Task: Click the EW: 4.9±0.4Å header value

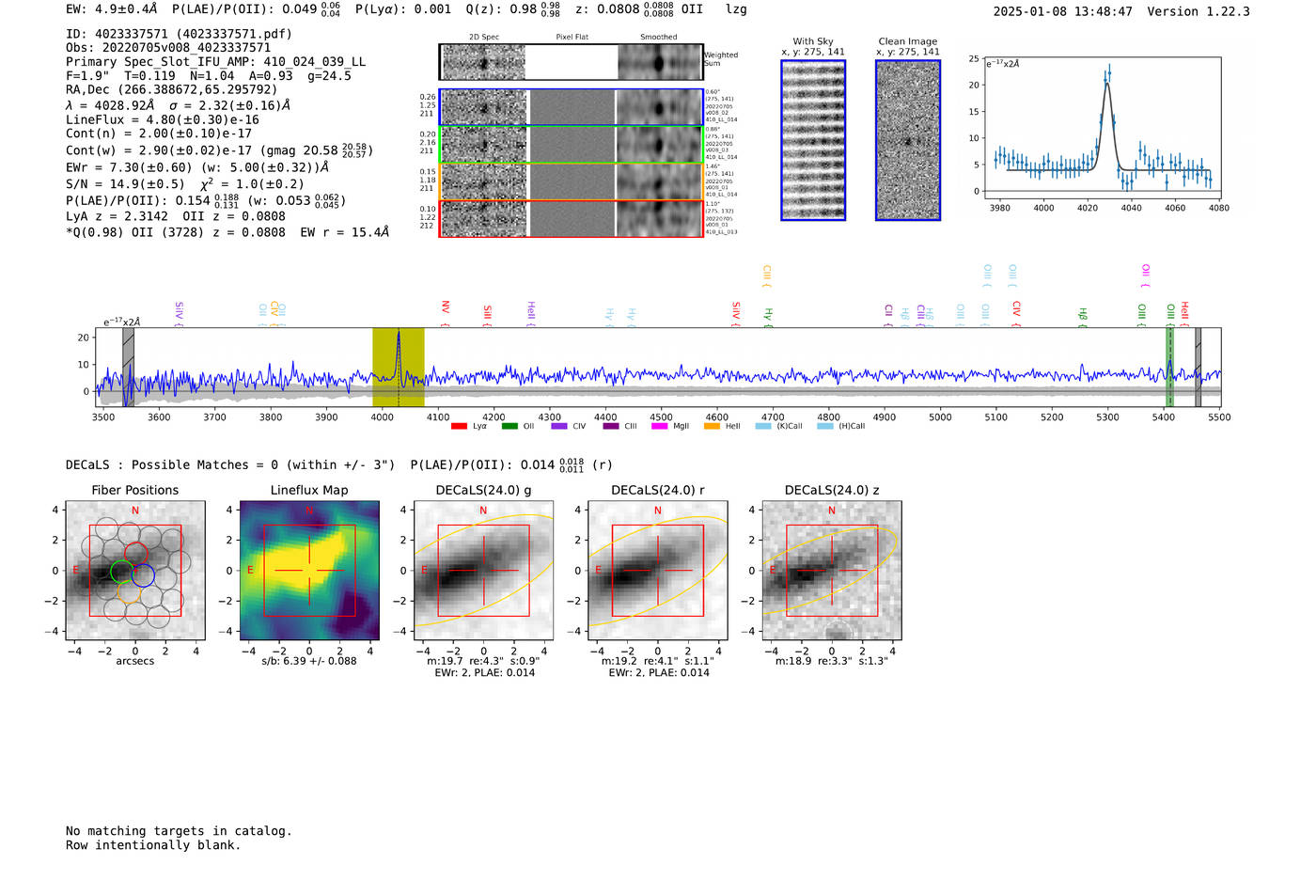Action: [x=112, y=9]
